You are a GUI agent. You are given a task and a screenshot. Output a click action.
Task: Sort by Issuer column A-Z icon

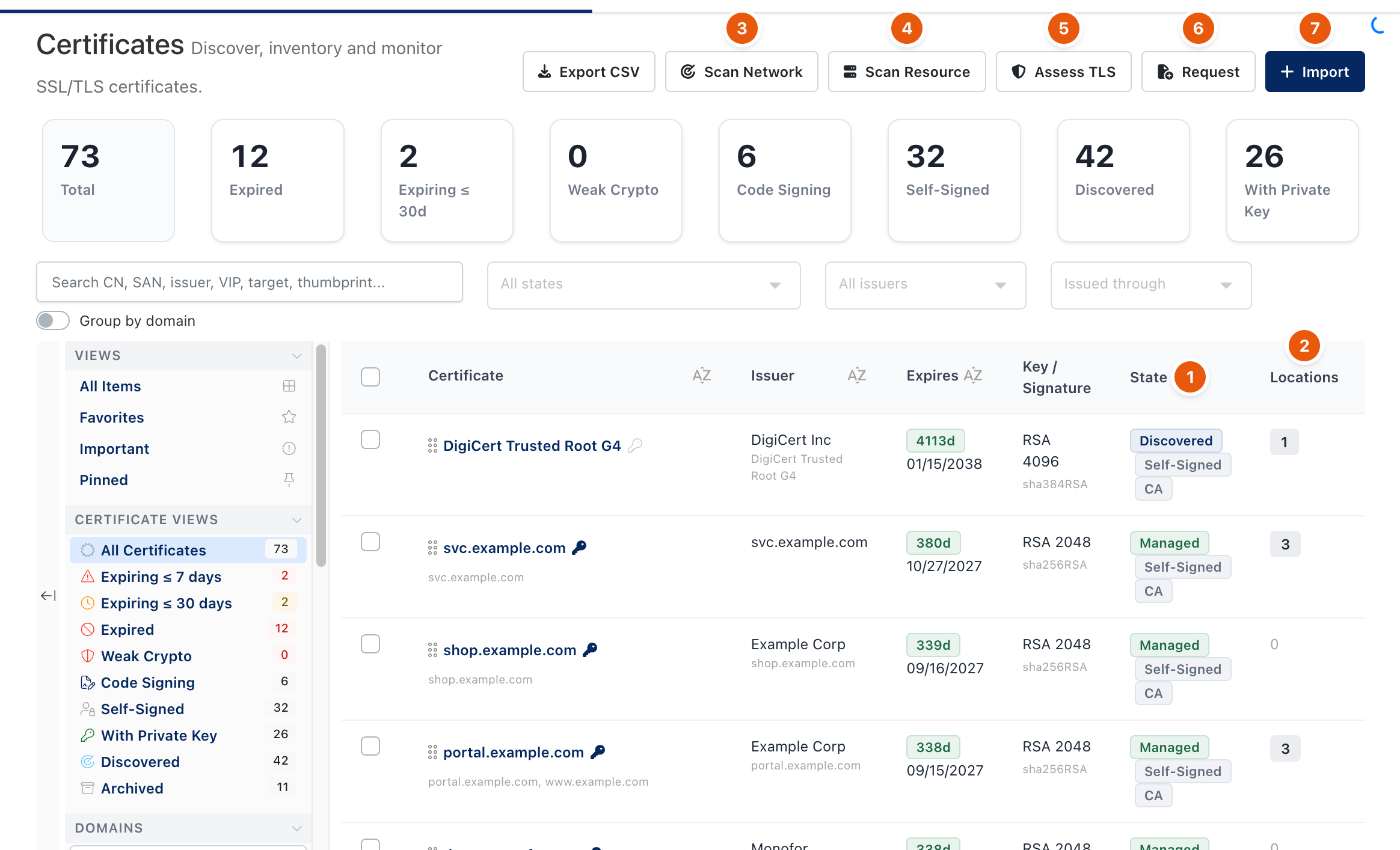(856, 376)
